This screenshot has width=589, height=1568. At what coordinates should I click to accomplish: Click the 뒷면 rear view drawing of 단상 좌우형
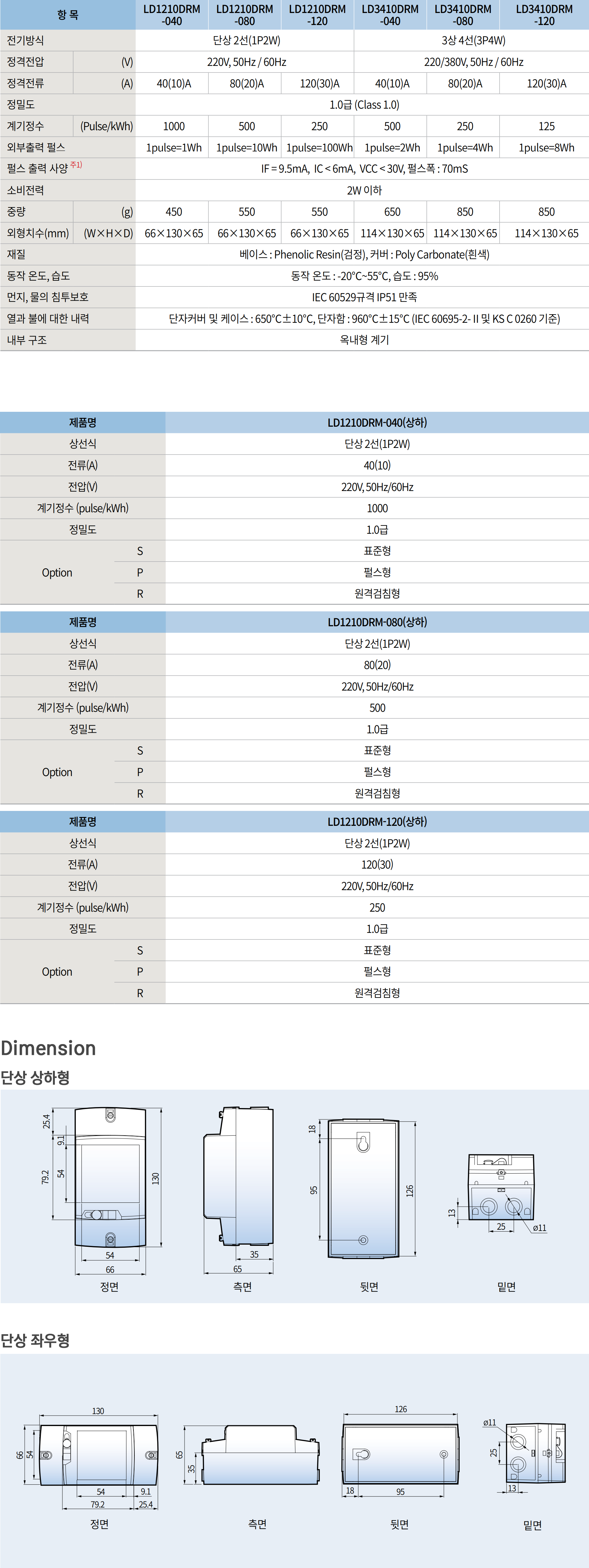pyautogui.click(x=400, y=1454)
